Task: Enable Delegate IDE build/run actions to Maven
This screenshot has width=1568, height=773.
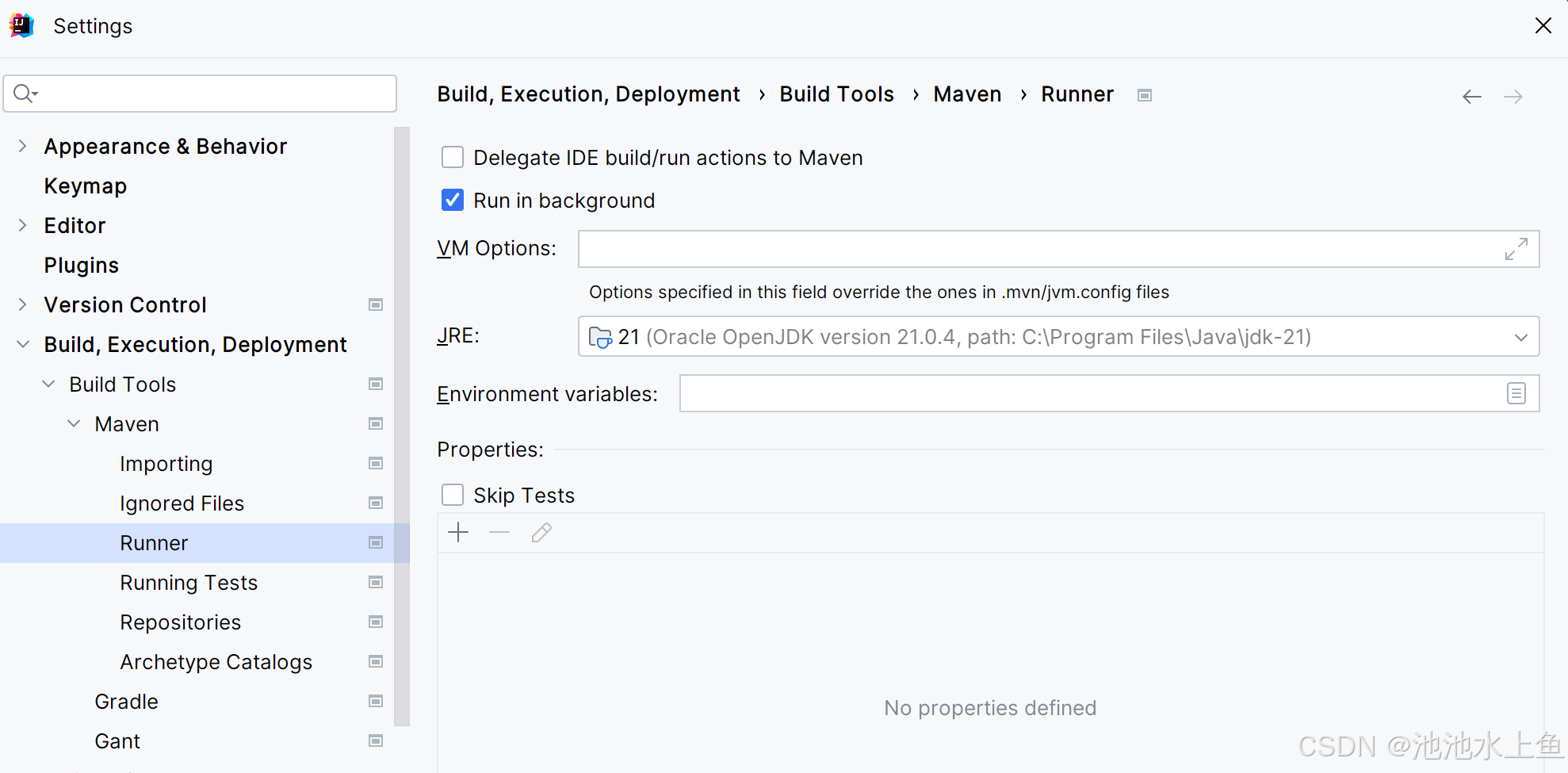Action: tap(453, 157)
